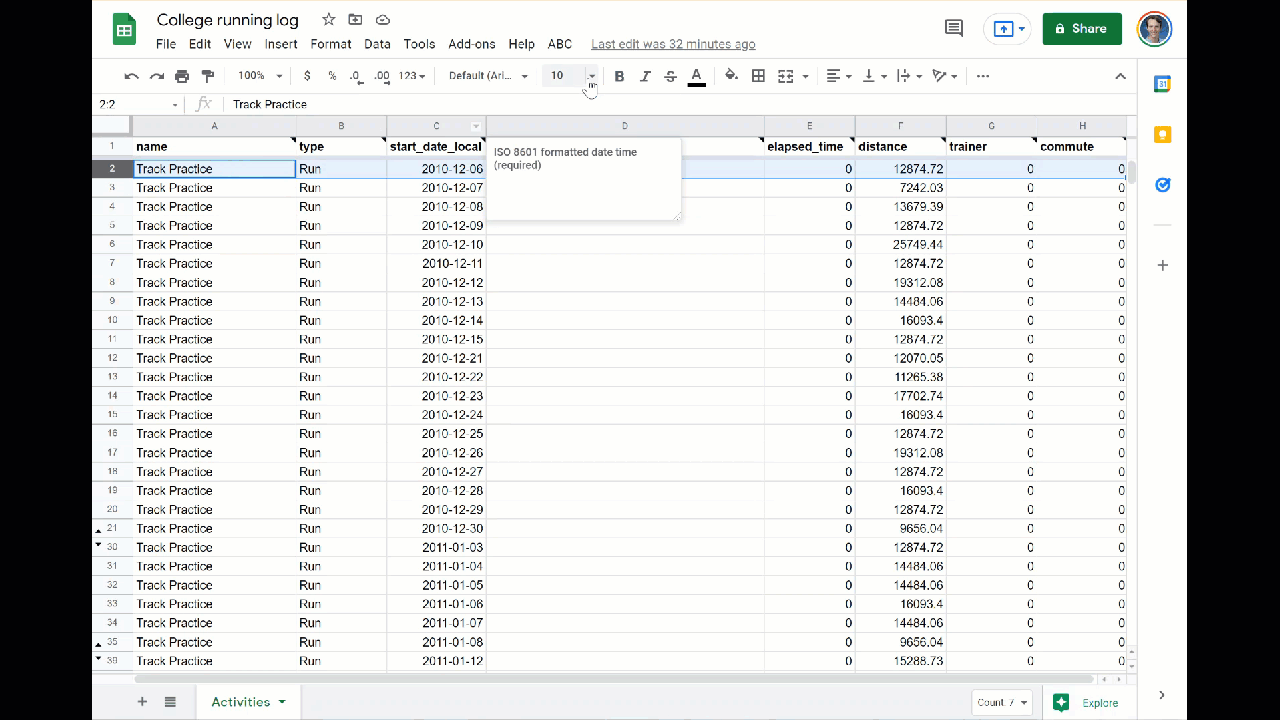1280x720 pixels.
Task: Open the text color picker
Action: point(696,75)
